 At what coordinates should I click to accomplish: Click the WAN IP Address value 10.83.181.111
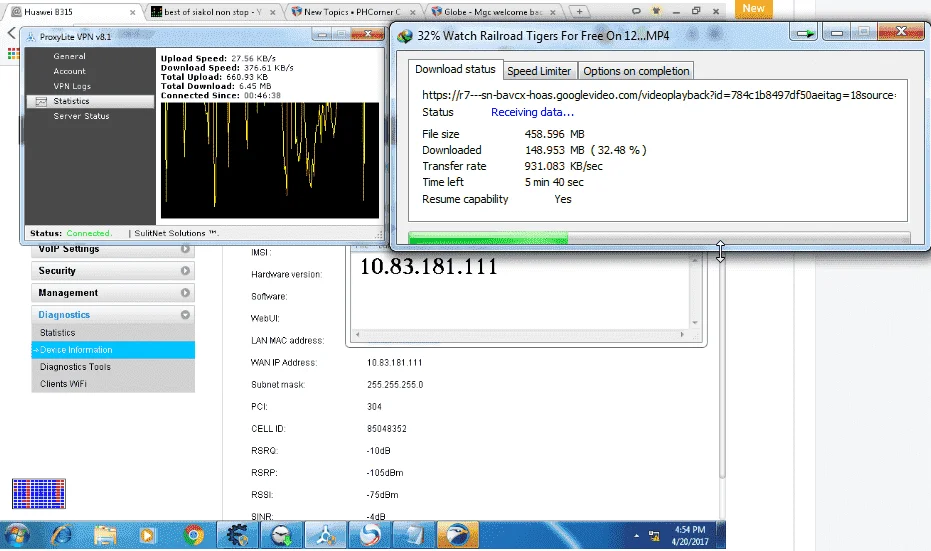[x=395, y=363]
